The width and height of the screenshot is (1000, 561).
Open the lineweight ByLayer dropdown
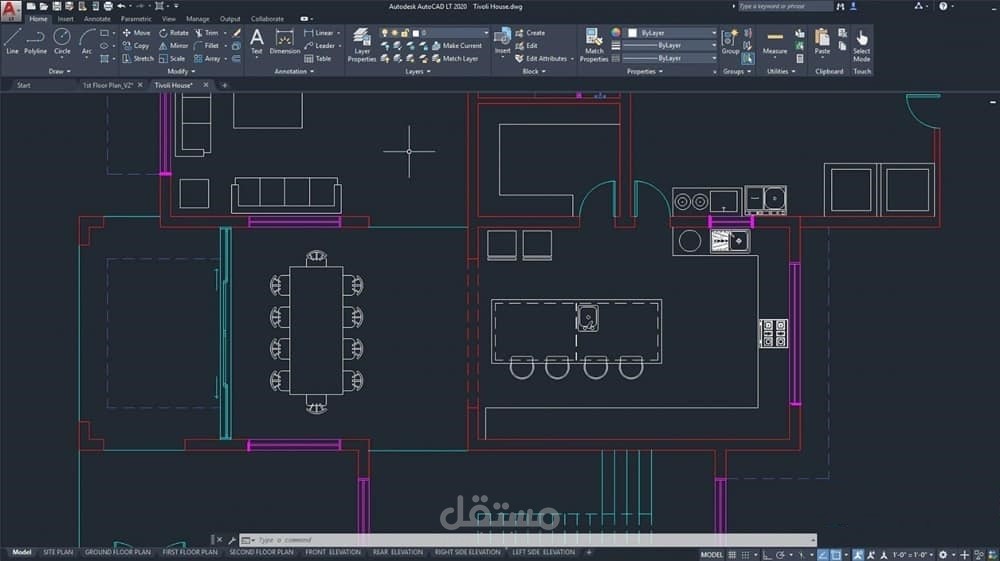click(x=670, y=45)
